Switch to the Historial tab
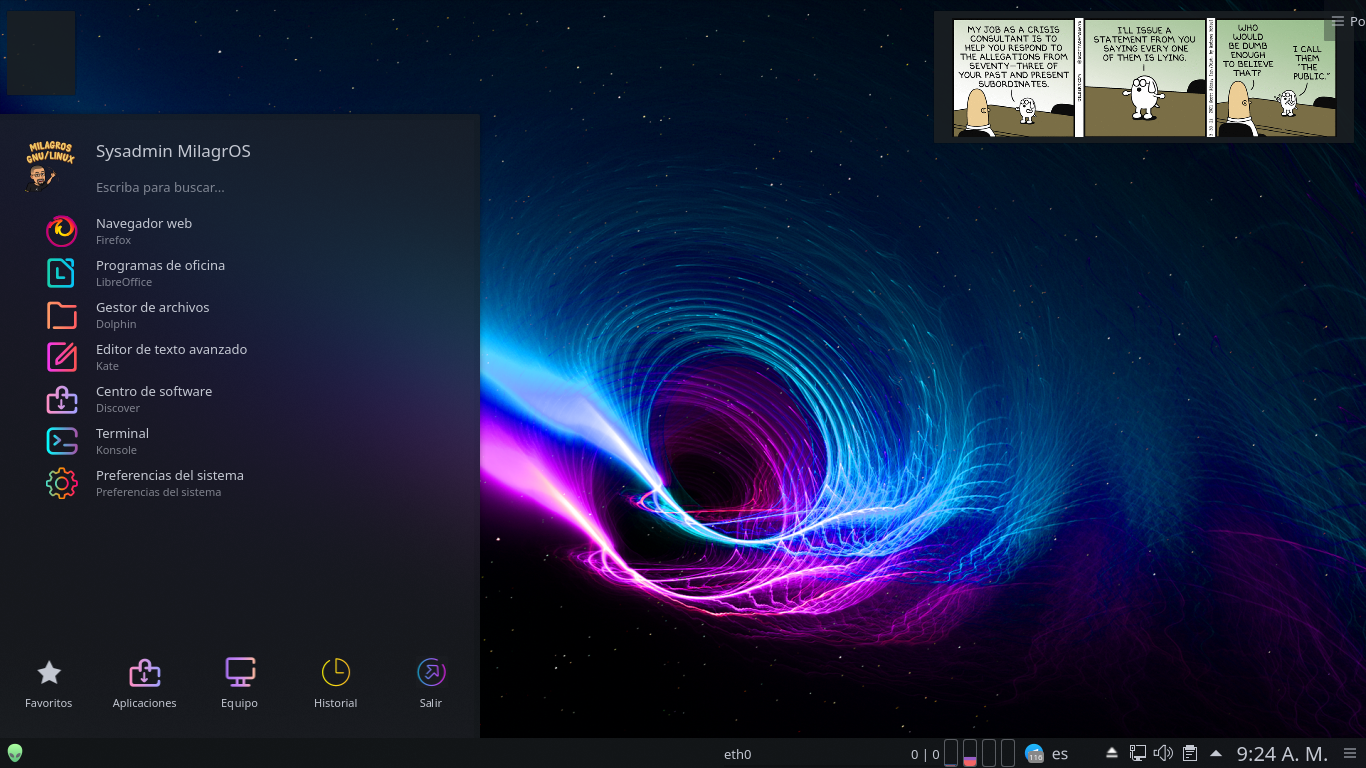 [x=335, y=683]
